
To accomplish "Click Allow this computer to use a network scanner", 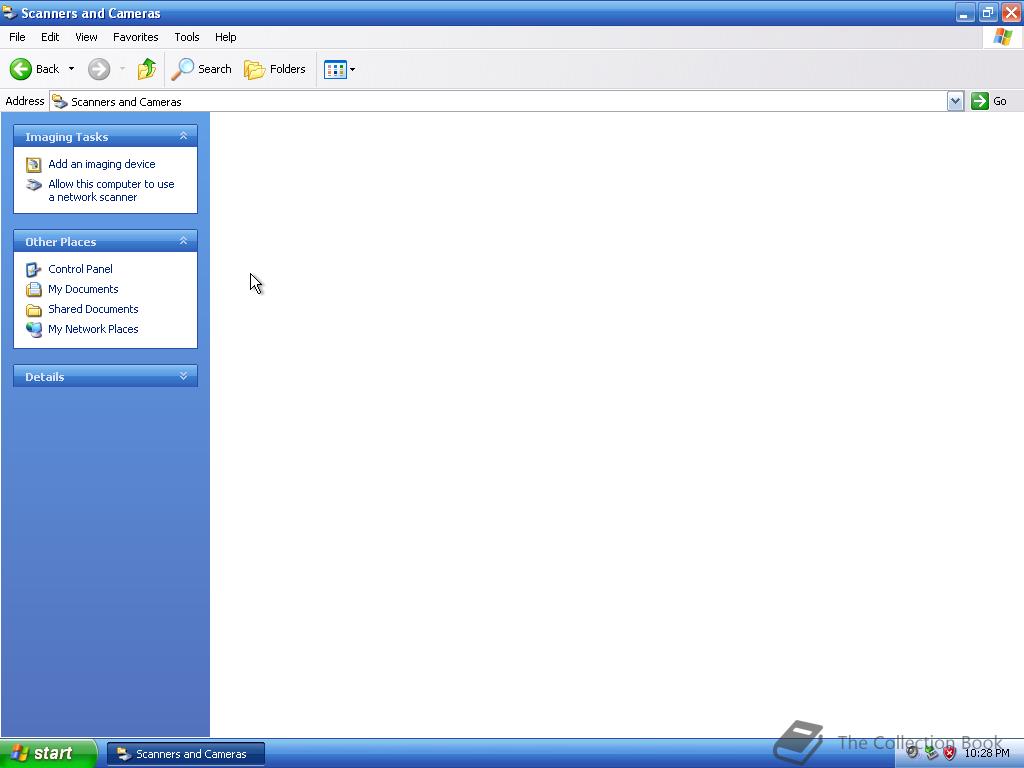I will [x=111, y=191].
